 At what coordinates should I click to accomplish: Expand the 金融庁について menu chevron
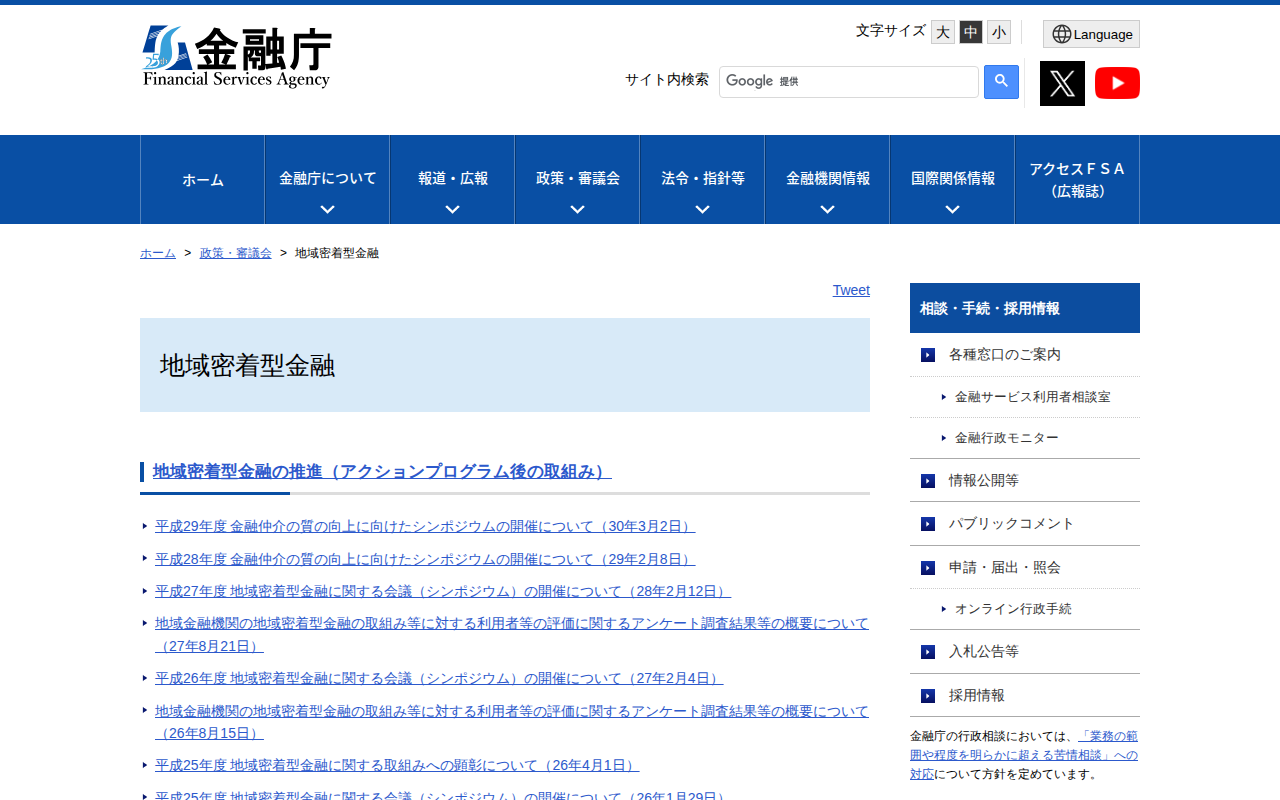click(327, 210)
